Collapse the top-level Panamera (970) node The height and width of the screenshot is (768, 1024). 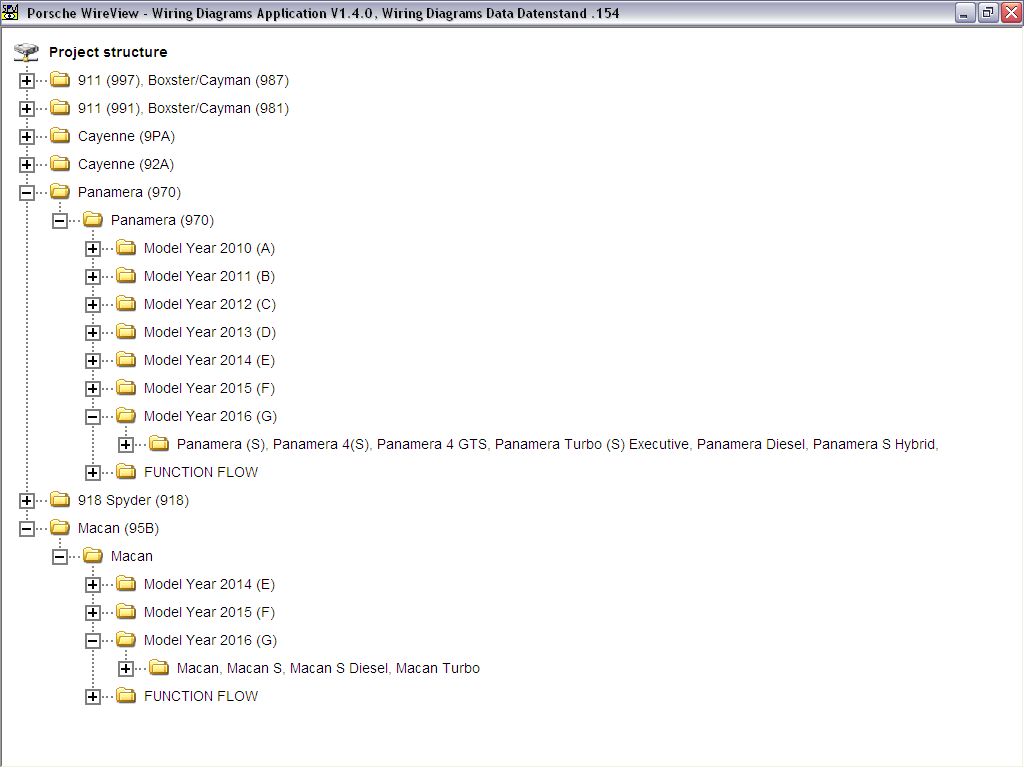(27, 193)
